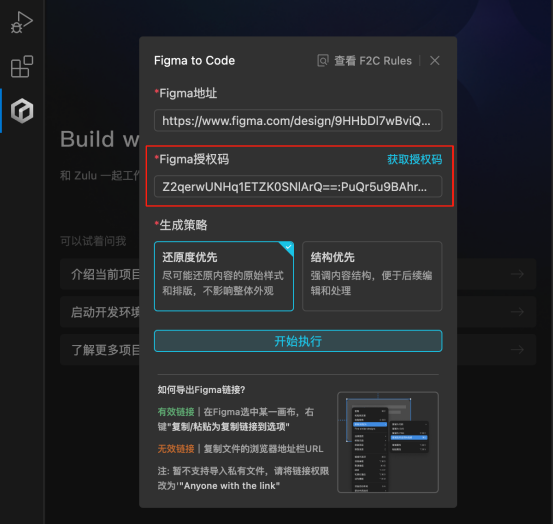Open the Run and Debug sidebar icon
The height and width of the screenshot is (524, 554).
pyautogui.click(x=22, y=22)
